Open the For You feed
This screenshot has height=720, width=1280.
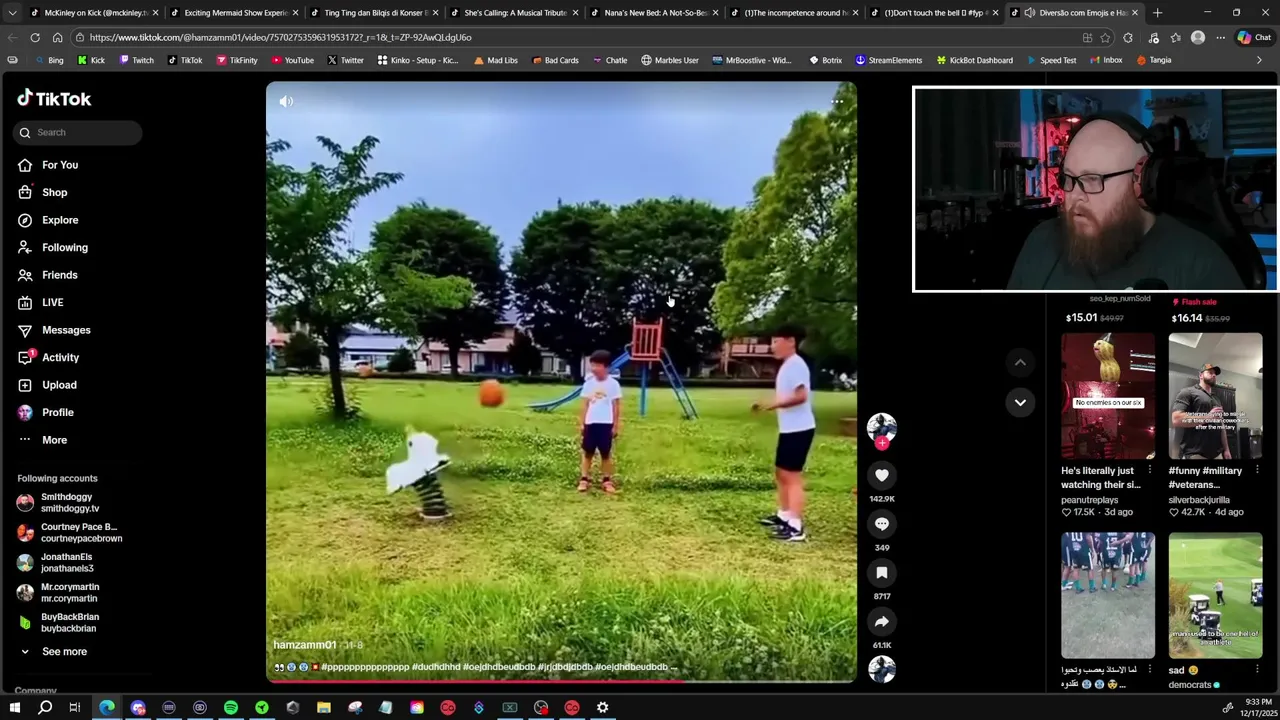(60, 165)
